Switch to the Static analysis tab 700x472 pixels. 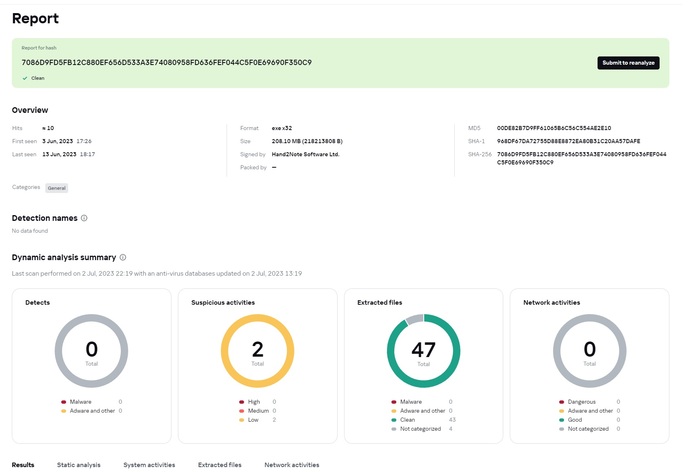tap(79, 465)
